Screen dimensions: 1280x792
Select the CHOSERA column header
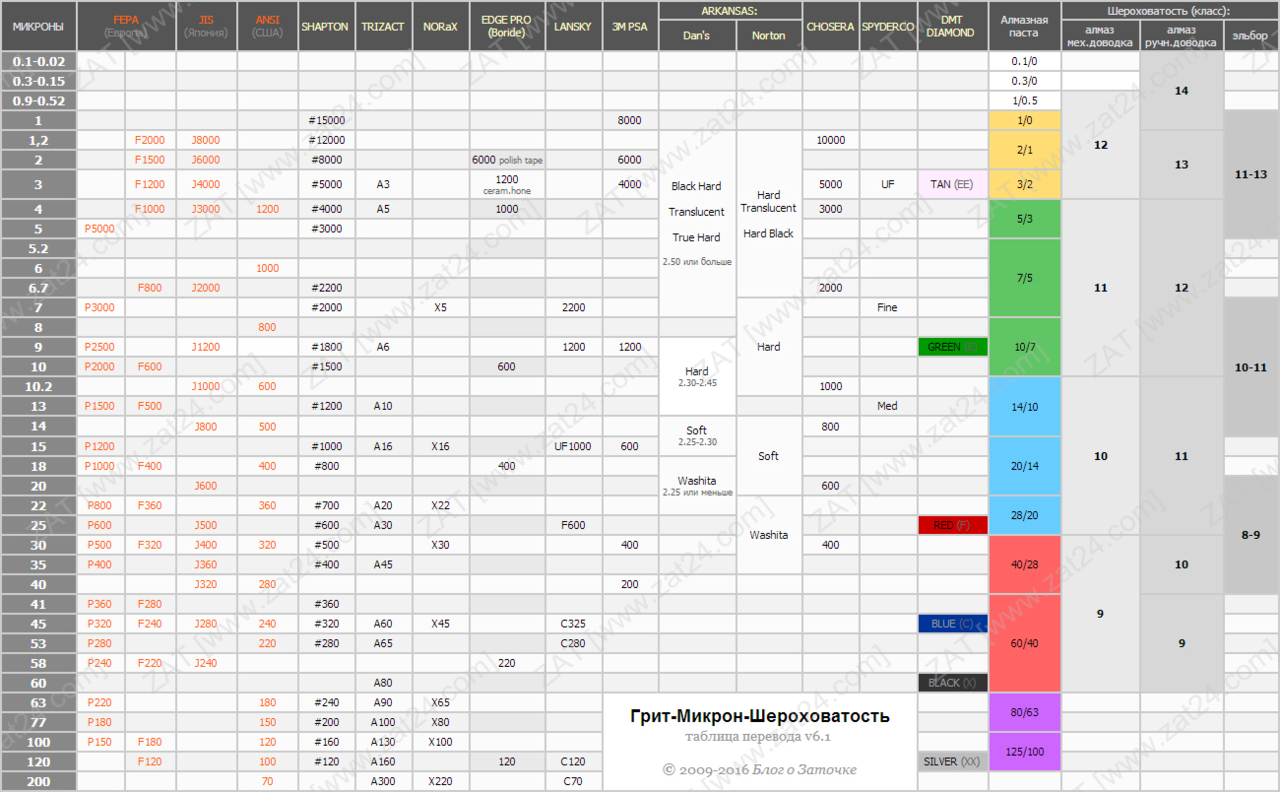[830, 26]
